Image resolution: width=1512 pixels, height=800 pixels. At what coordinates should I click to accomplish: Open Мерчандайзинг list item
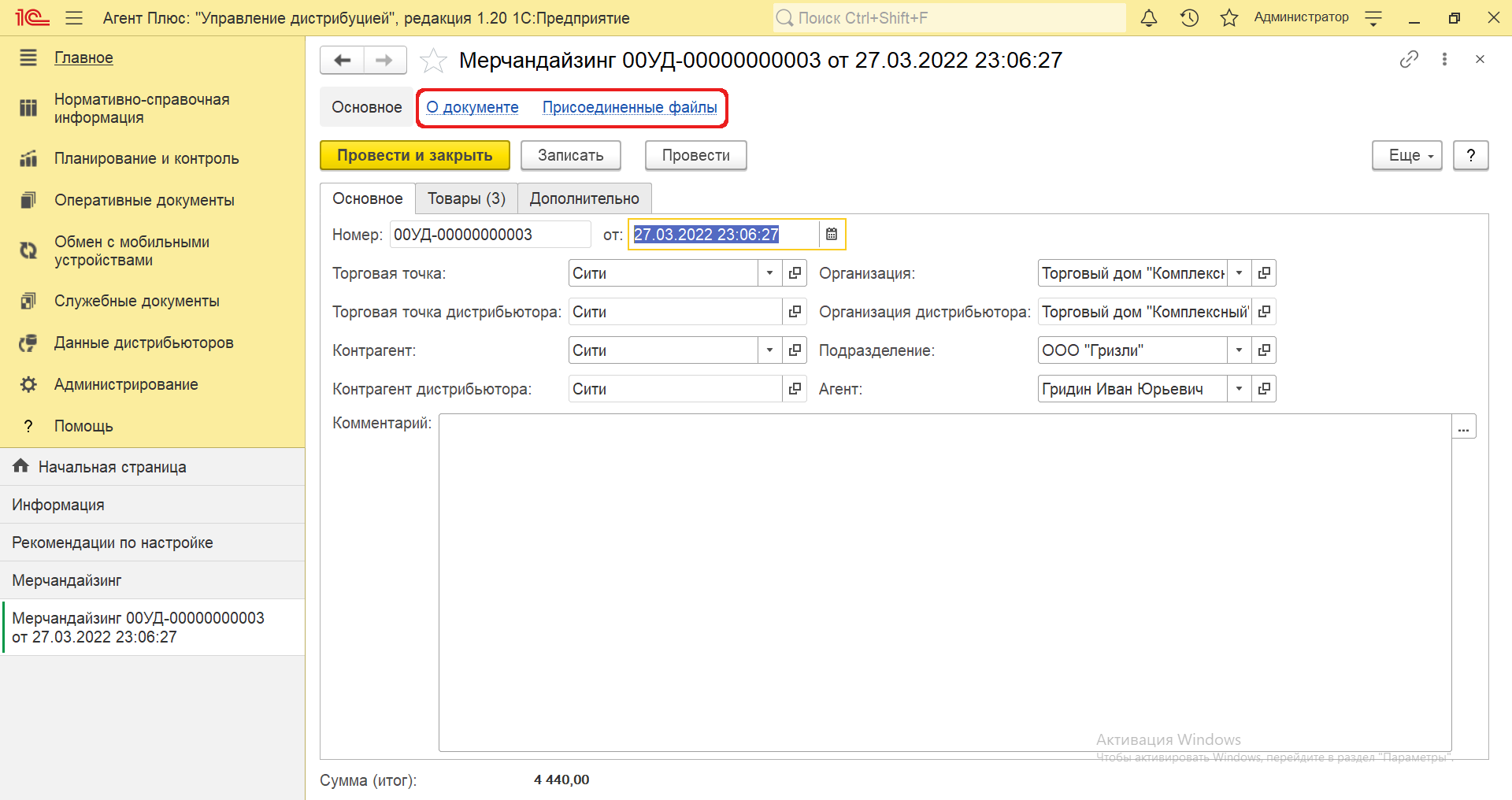pos(152,580)
